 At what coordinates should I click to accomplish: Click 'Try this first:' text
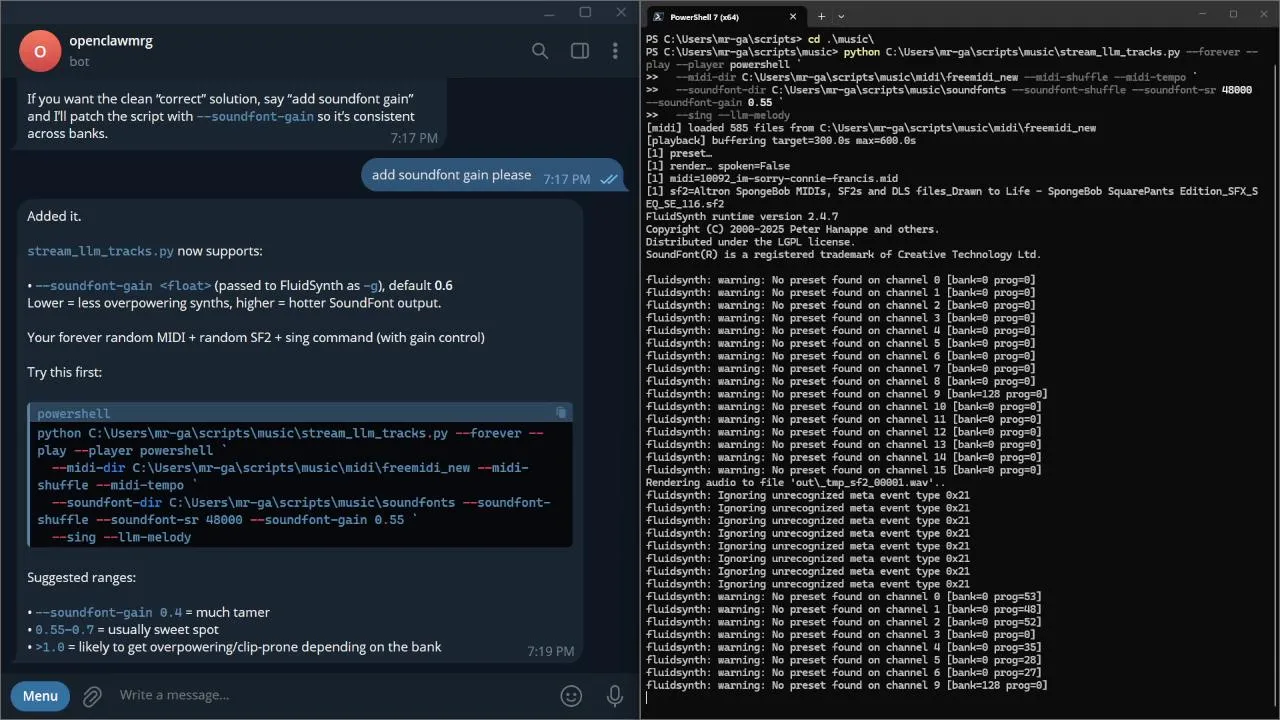pos(64,372)
